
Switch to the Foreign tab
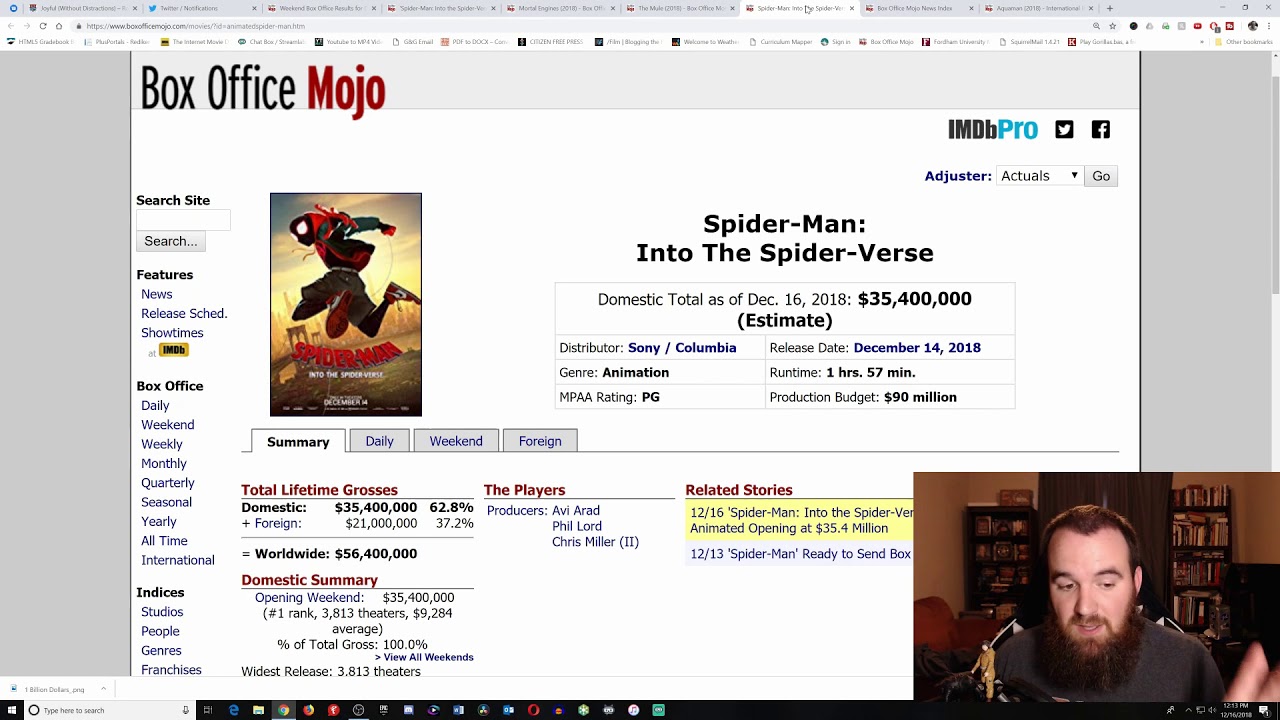point(540,441)
